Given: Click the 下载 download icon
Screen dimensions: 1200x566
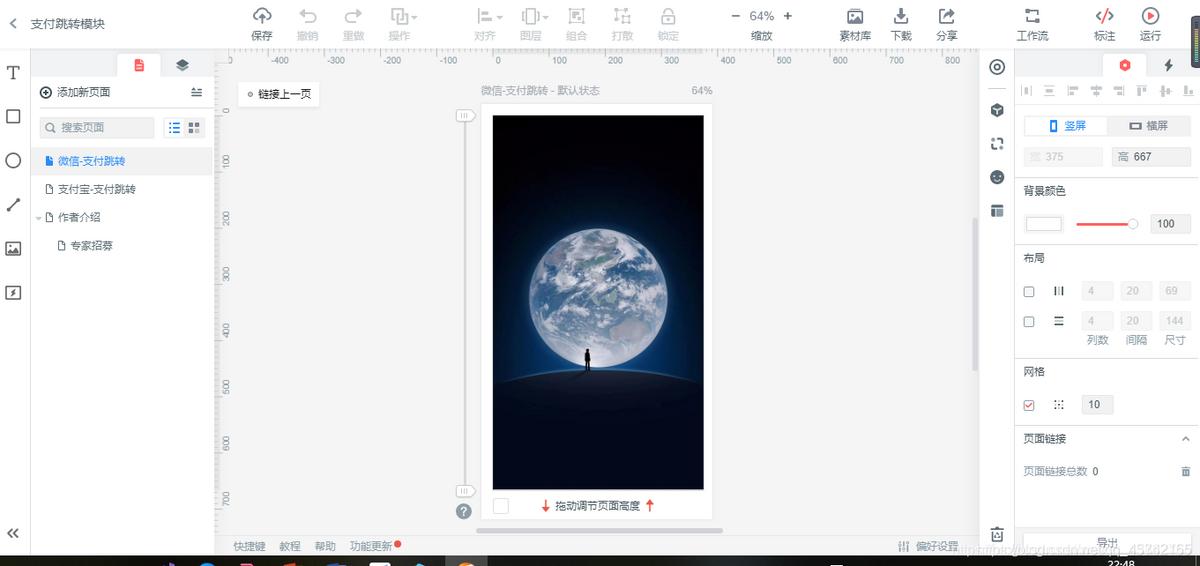Looking at the screenshot, I should click(x=901, y=16).
